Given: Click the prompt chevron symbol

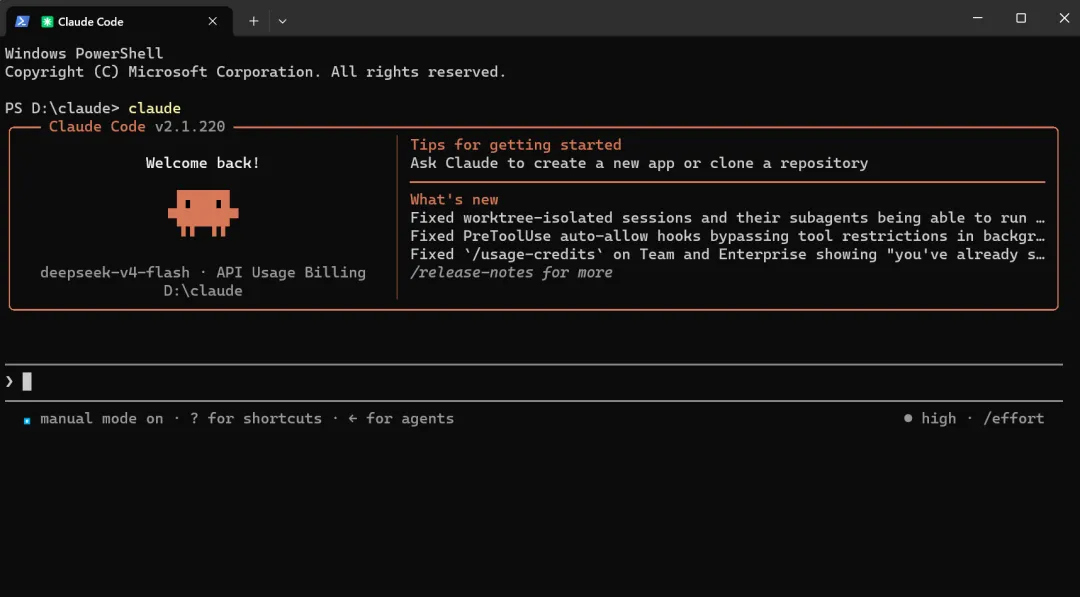Looking at the screenshot, I should (10, 381).
